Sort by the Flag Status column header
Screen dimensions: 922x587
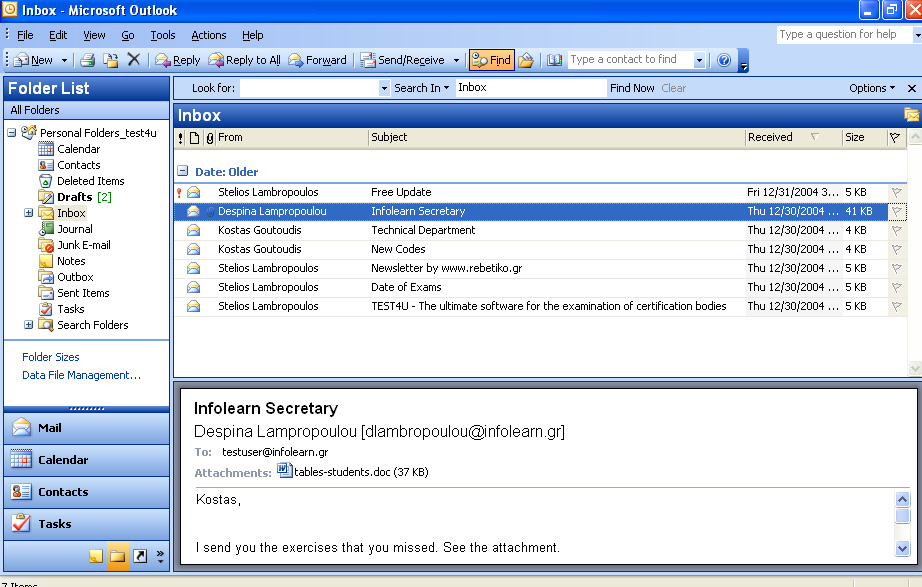tap(895, 138)
